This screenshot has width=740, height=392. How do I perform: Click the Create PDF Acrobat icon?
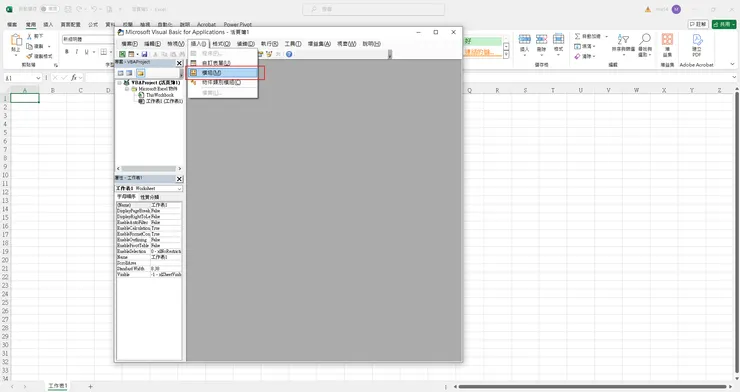coord(697,39)
